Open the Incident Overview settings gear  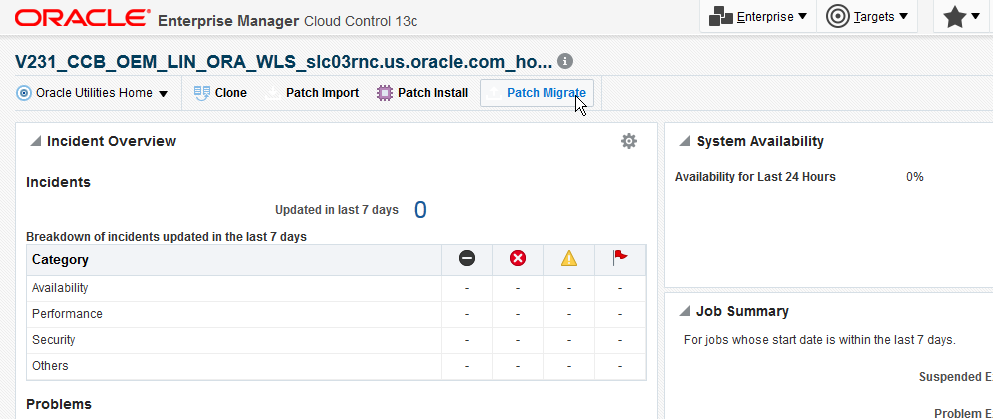coord(628,141)
